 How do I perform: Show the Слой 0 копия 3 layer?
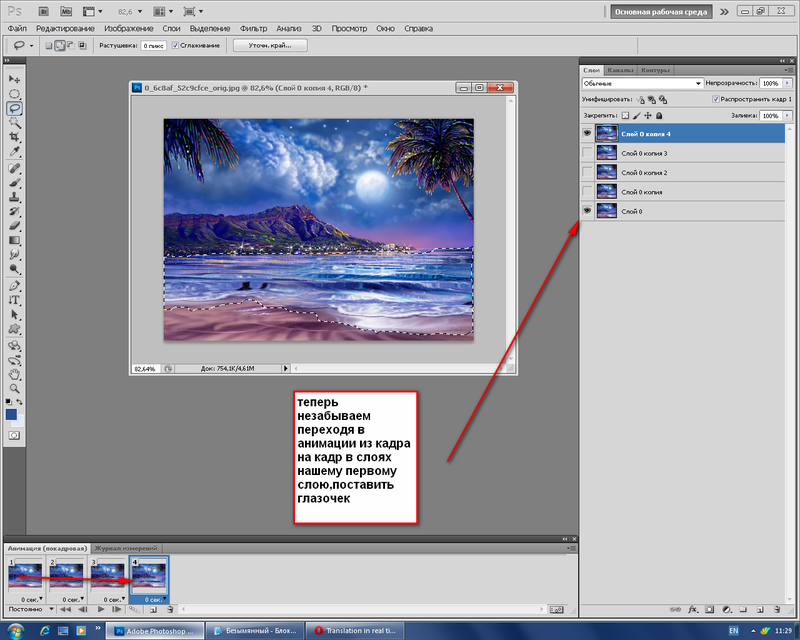click(x=587, y=153)
